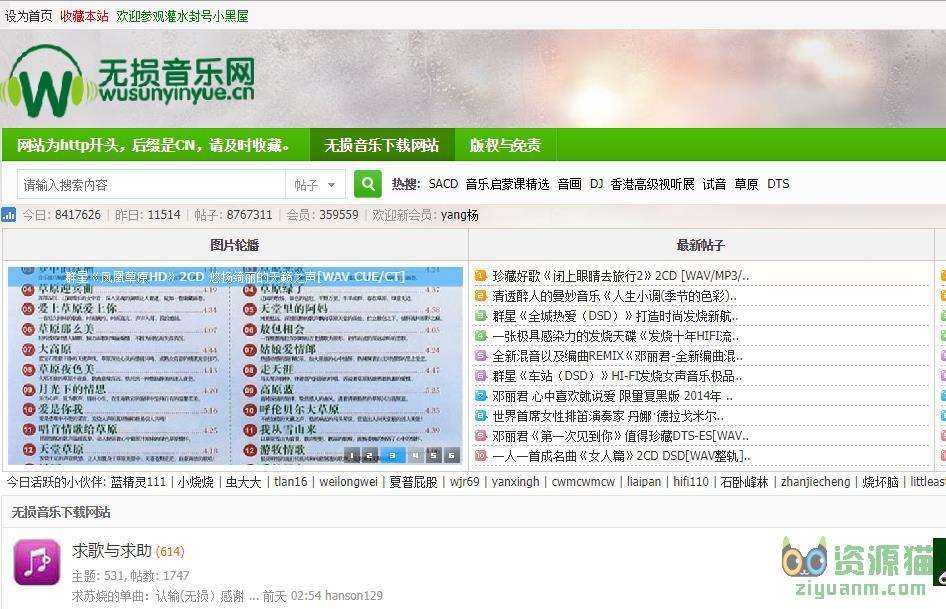Image resolution: width=946 pixels, height=609 pixels.
Task: Go to carousel slide 4
Action: coord(415,455)
